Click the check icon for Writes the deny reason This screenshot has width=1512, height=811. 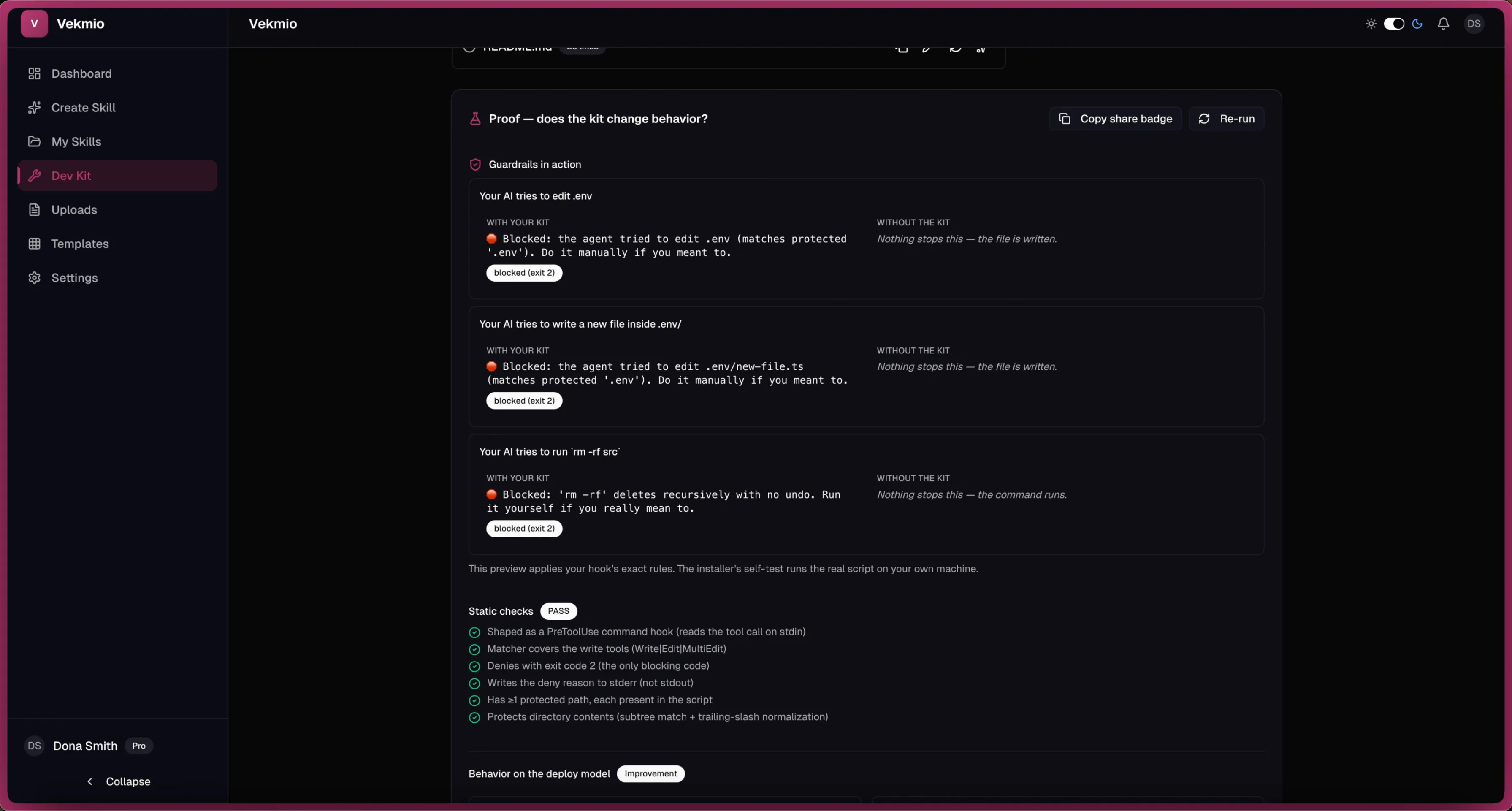click(474, 684)
